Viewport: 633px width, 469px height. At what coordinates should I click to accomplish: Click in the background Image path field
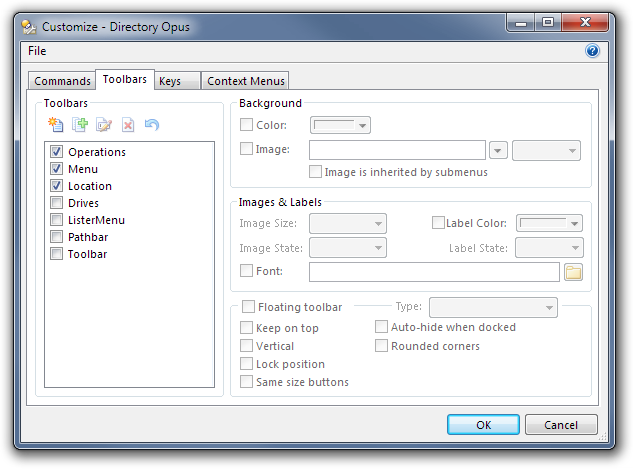397,151
